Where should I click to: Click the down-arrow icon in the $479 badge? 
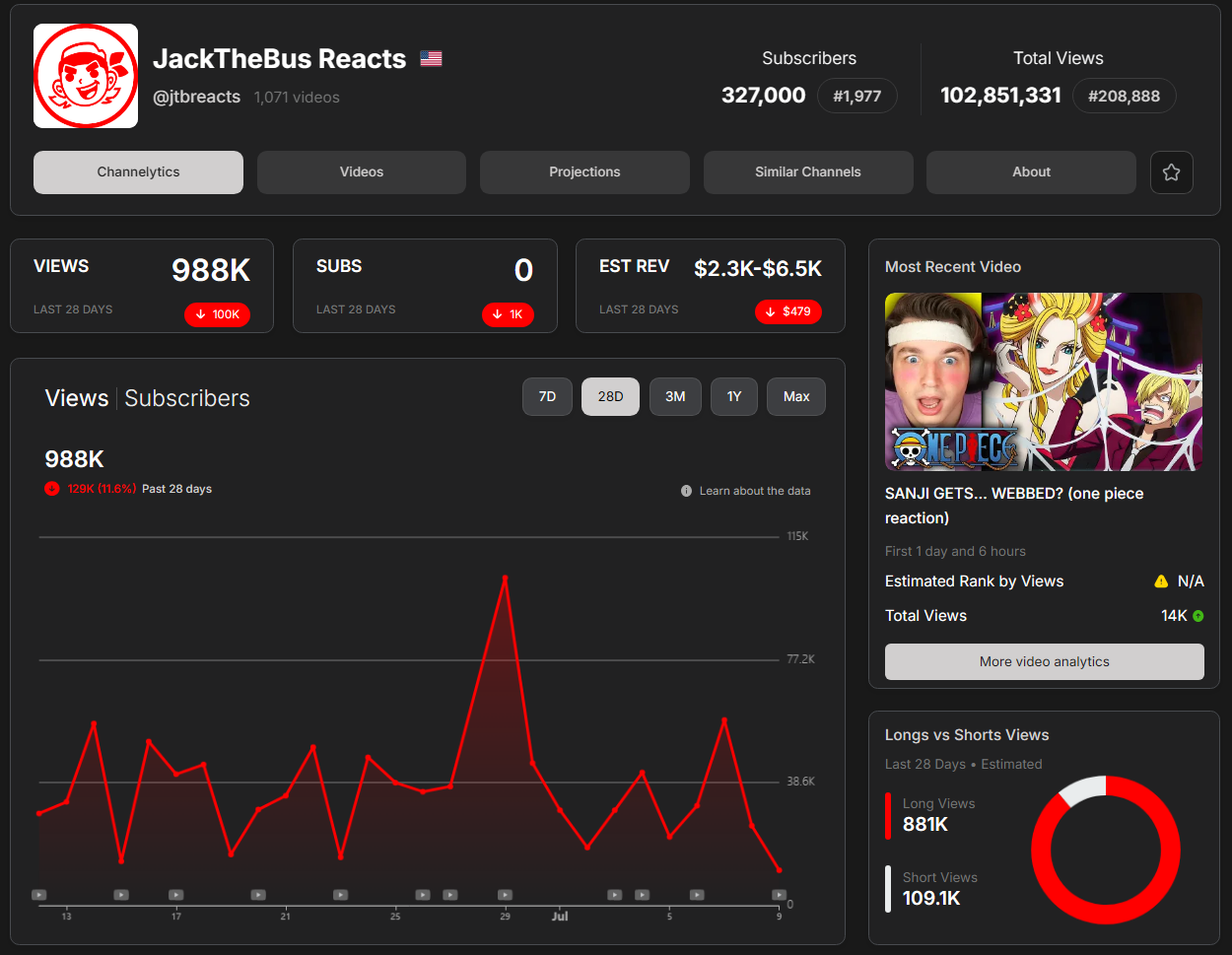pos(771,311)
